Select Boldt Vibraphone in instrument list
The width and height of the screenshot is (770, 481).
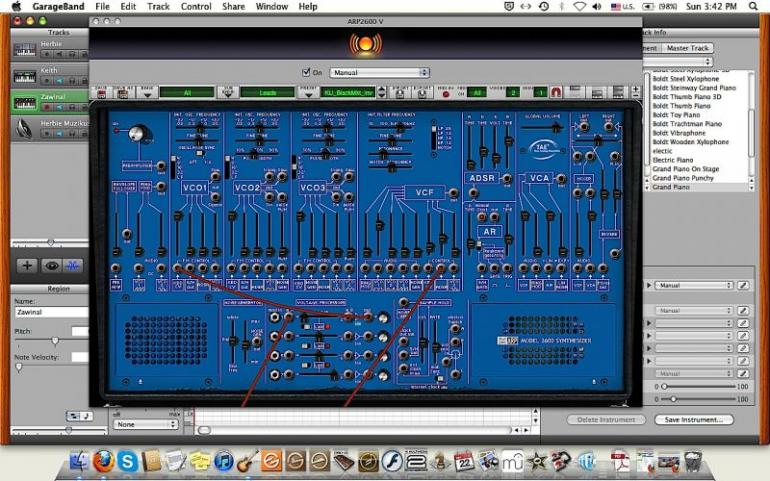679,133
